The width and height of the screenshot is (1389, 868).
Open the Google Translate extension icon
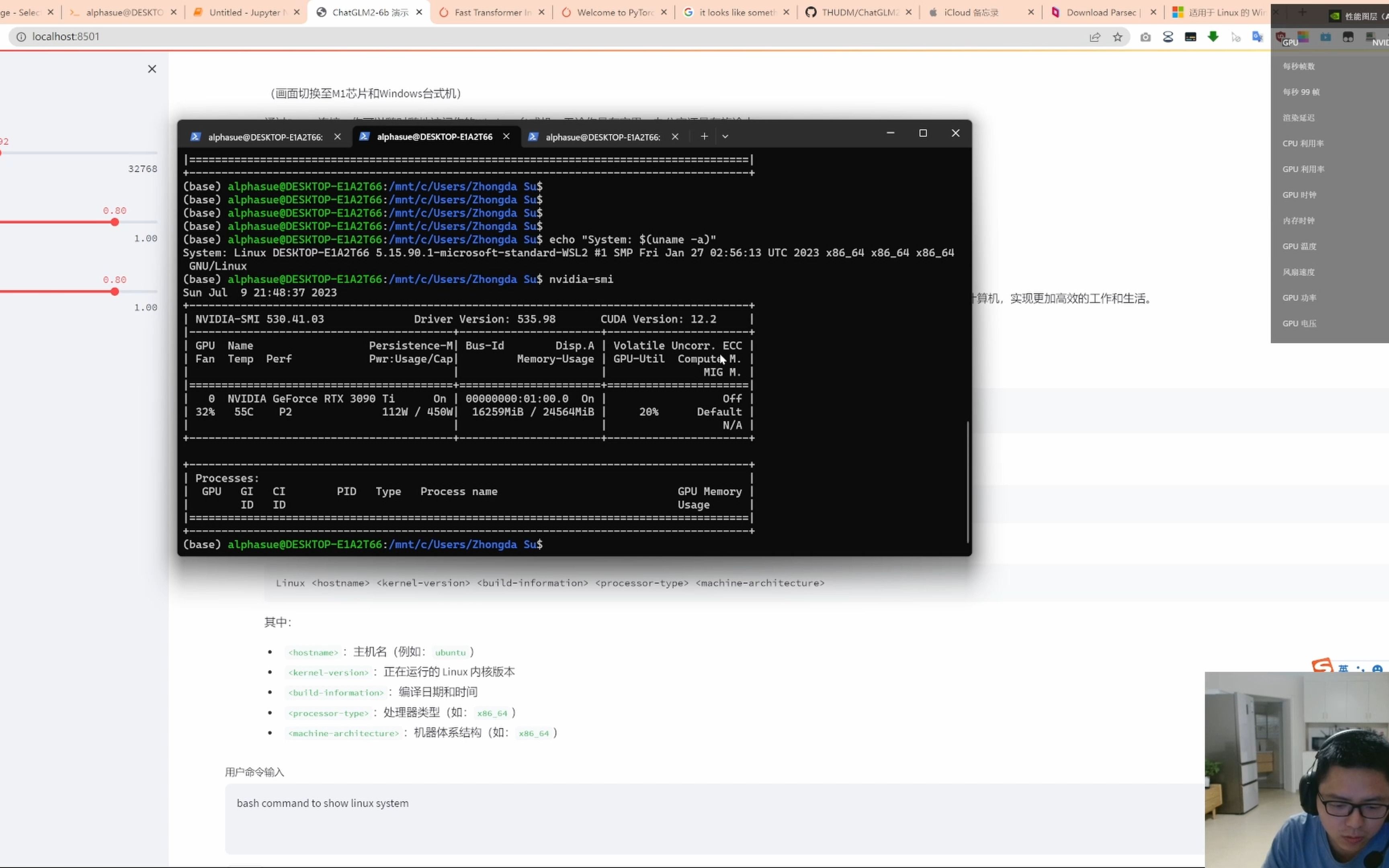point(1258,37)
